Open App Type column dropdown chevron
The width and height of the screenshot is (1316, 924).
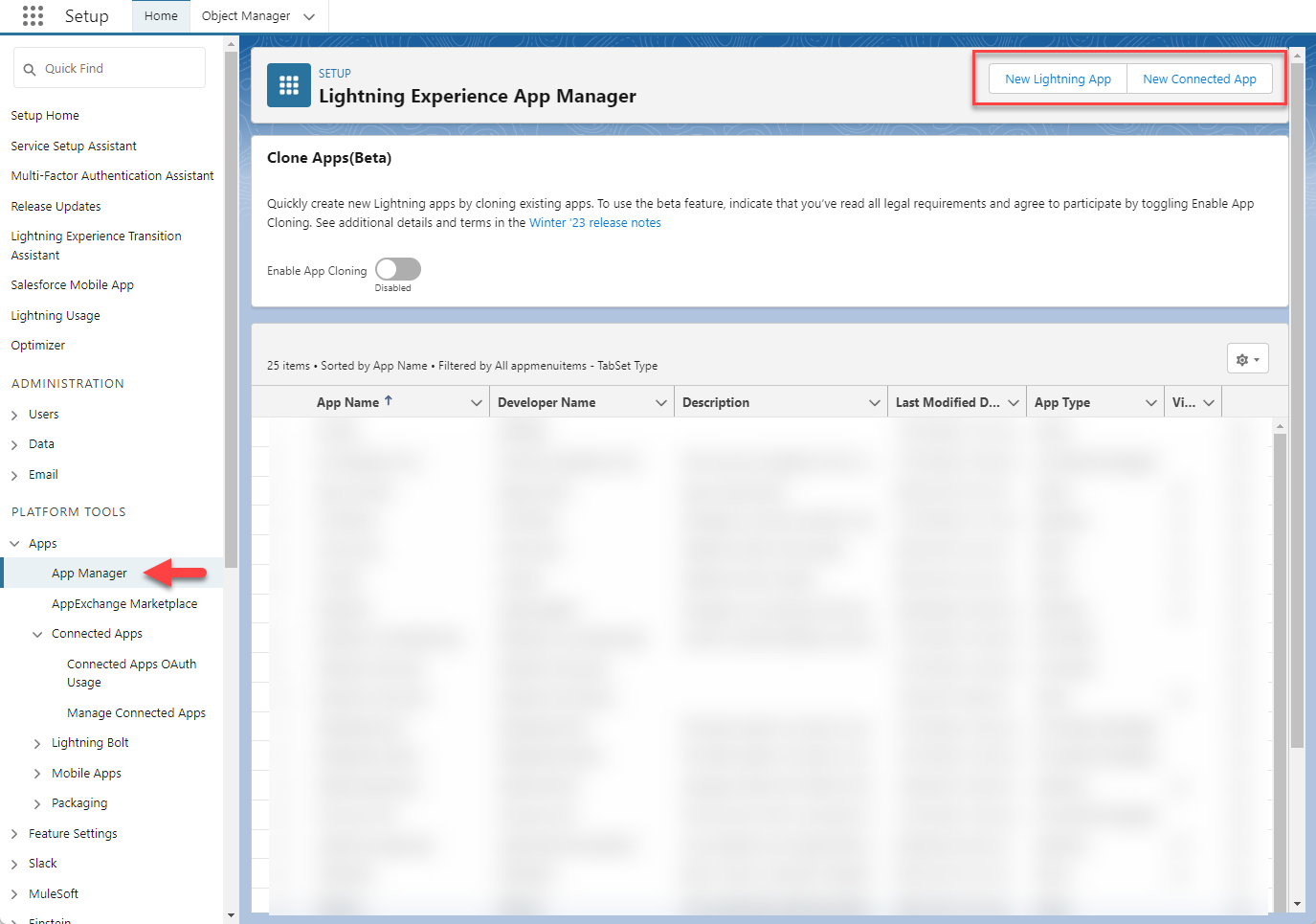click(x=1151, y=403)
